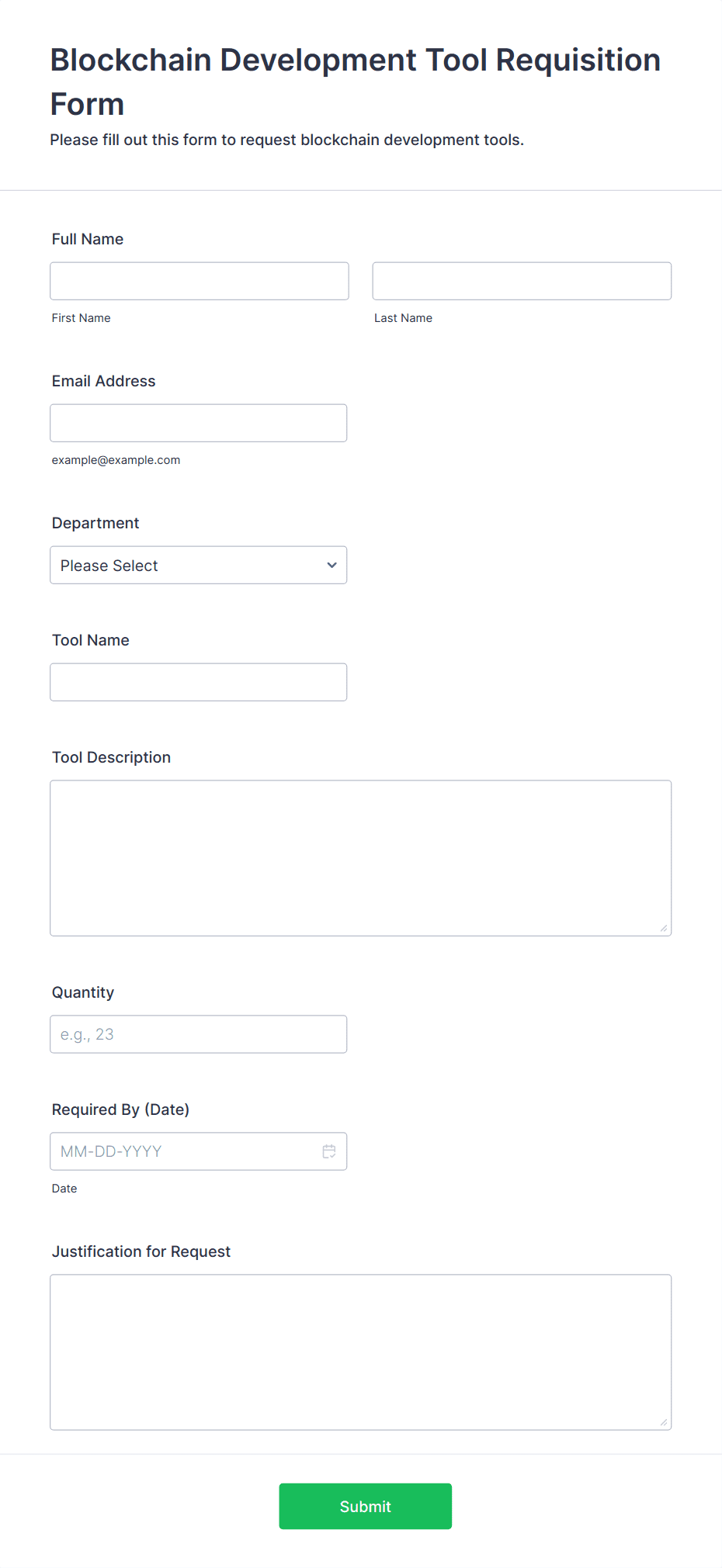Focus the First Name input field
This screenshot has height=1568, width=722.
point(200,281)
